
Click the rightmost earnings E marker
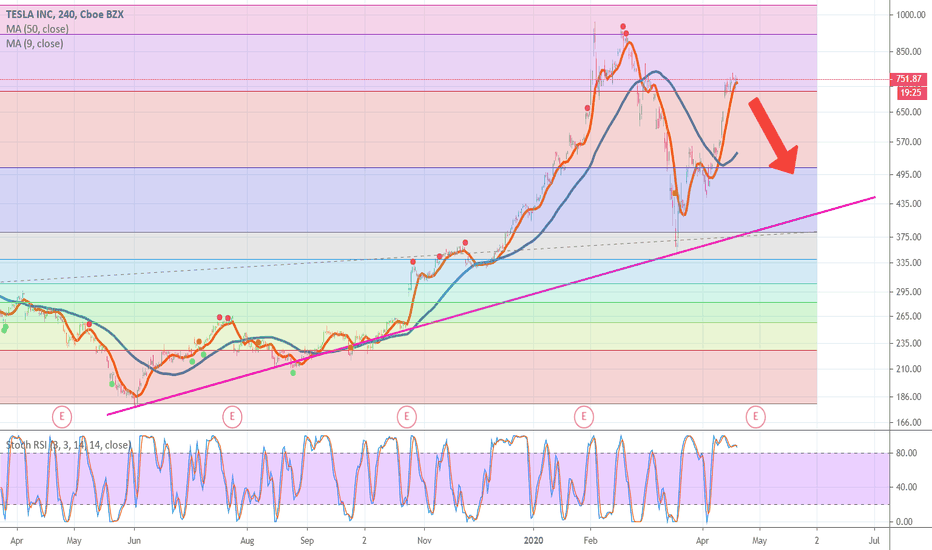coord(755,417)
